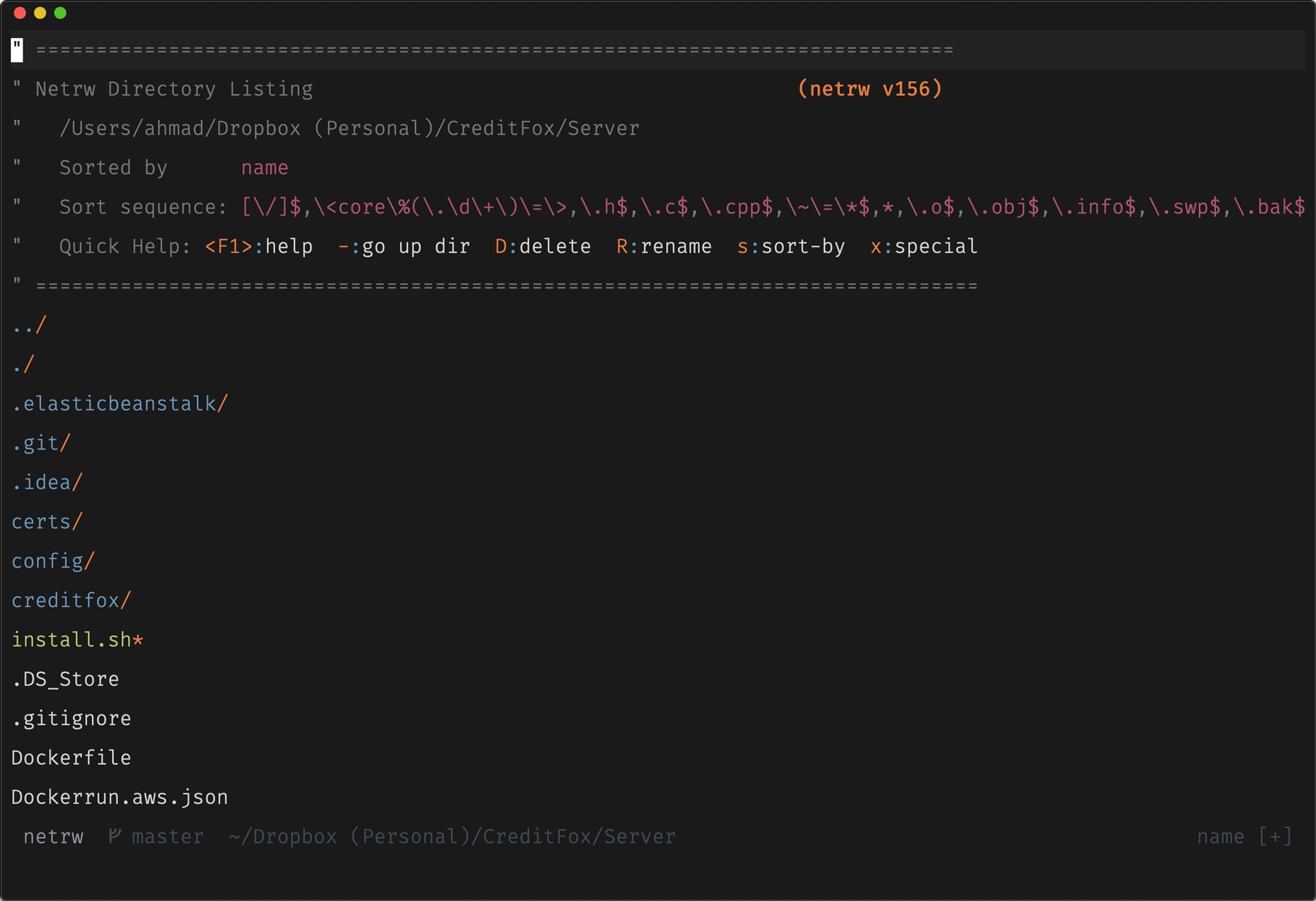Click the s:sort-by quick help hint

(x=791, y=246)
